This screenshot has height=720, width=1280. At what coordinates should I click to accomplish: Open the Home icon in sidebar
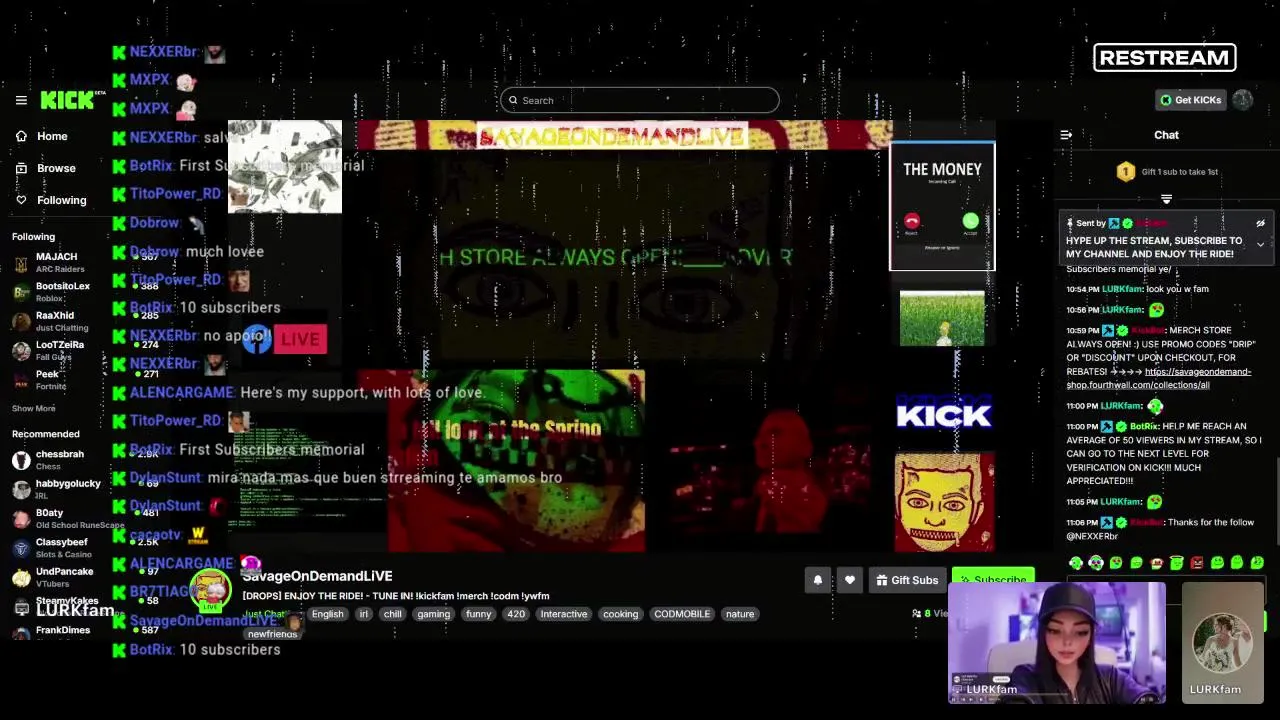click(21, 136)
